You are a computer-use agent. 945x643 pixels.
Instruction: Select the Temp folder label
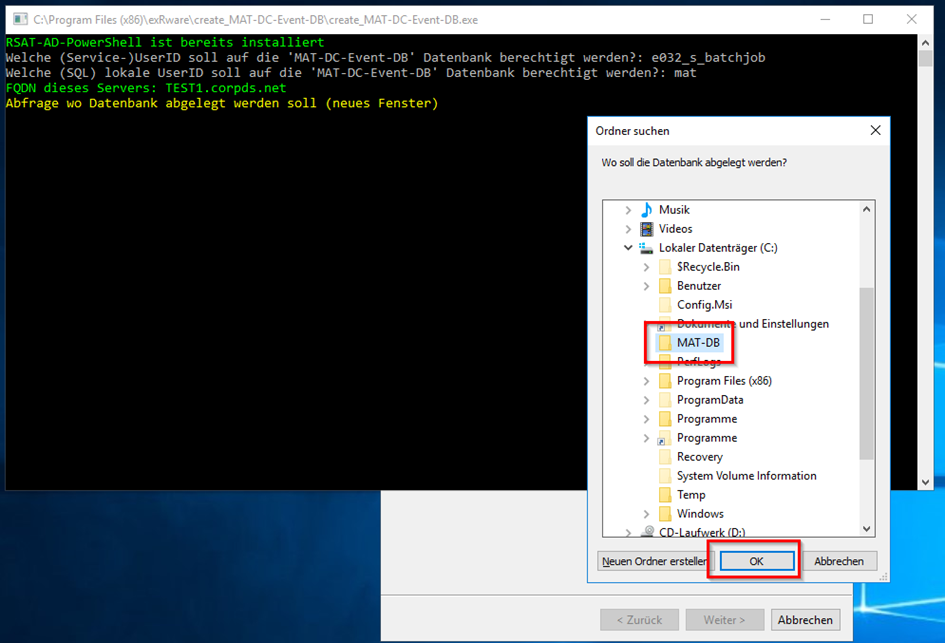pos(691,495)
